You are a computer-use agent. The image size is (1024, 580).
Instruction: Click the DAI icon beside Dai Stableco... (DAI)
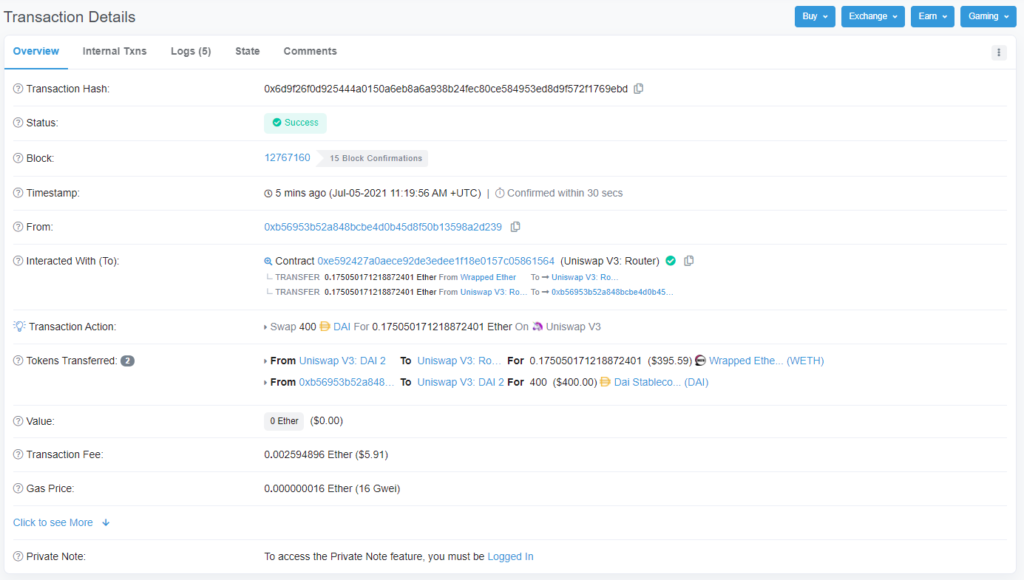click(605, 382)
